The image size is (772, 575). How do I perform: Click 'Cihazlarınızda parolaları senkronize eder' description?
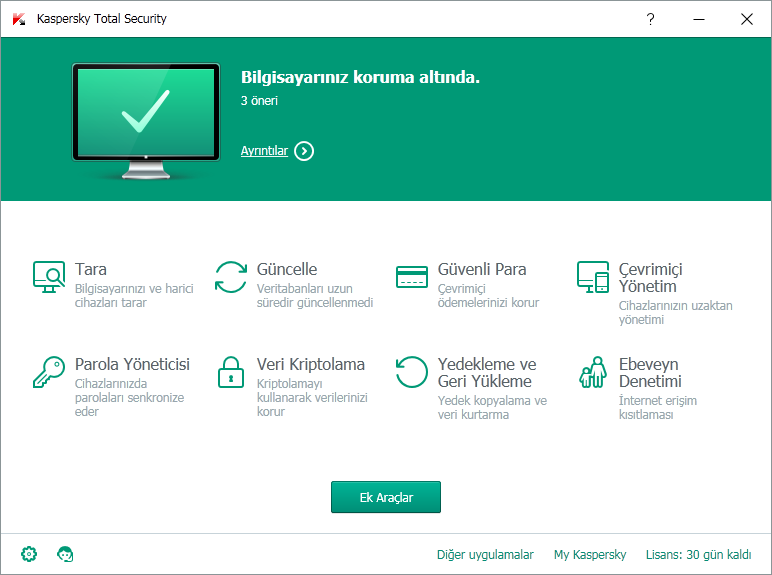click(x=129, y=397)
